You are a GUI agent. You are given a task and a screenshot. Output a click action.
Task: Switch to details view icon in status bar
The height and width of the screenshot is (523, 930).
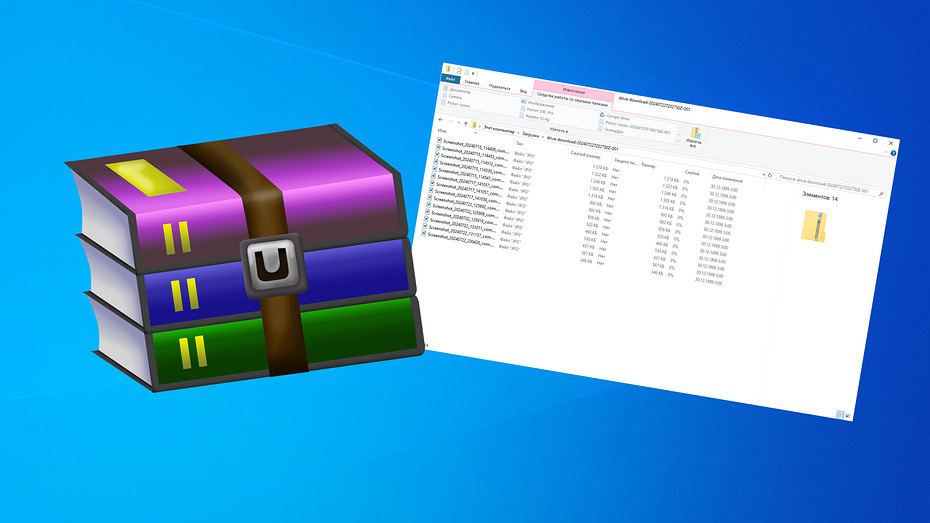point(840,414)
